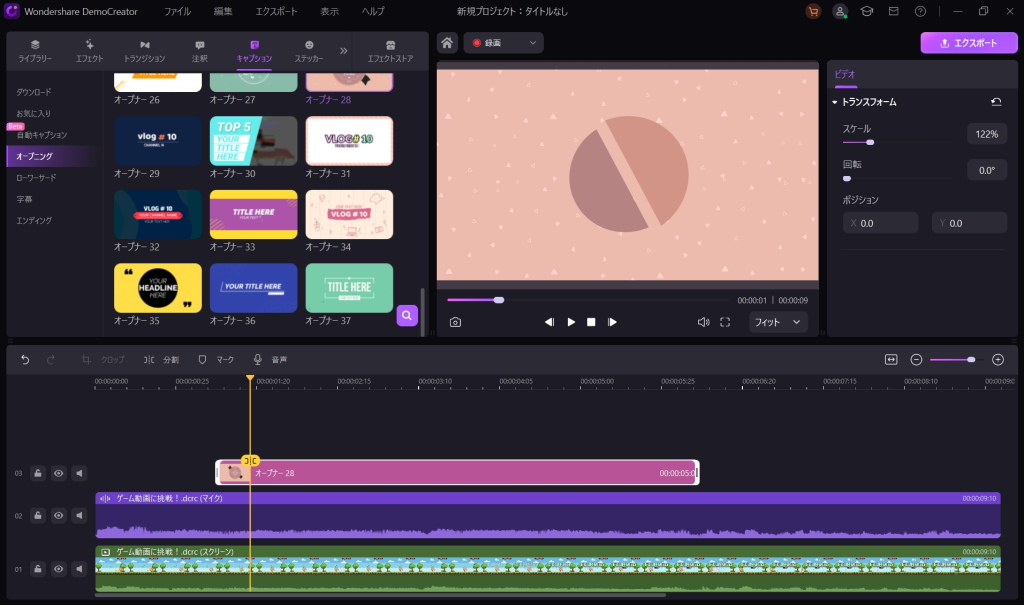This screenshot has width=1024, height=605.
Task: Hide track 01 with eye icon
Action: point(58,569)
